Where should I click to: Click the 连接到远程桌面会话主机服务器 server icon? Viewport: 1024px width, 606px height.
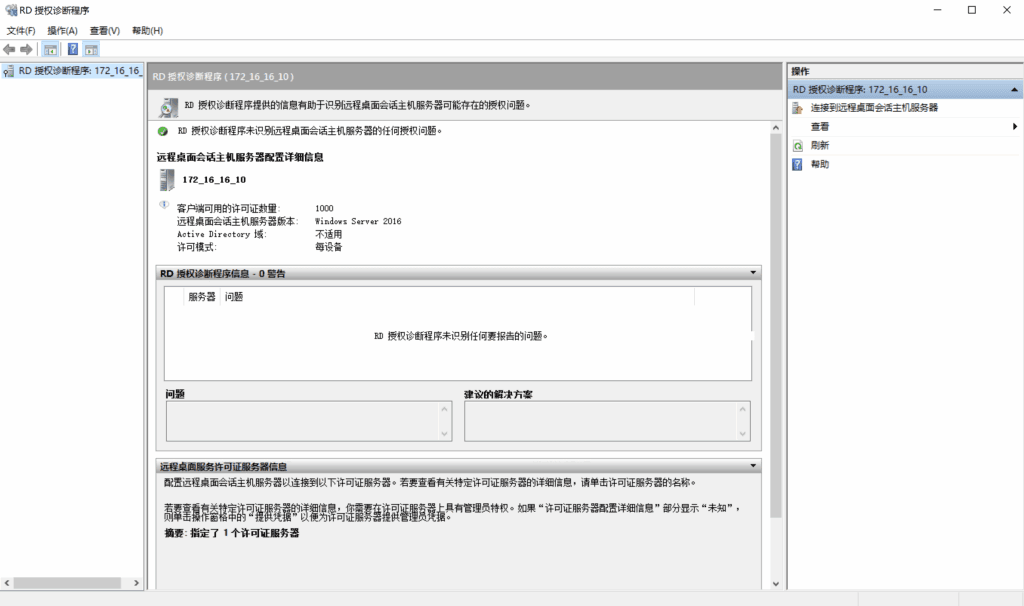click(797, 108)
